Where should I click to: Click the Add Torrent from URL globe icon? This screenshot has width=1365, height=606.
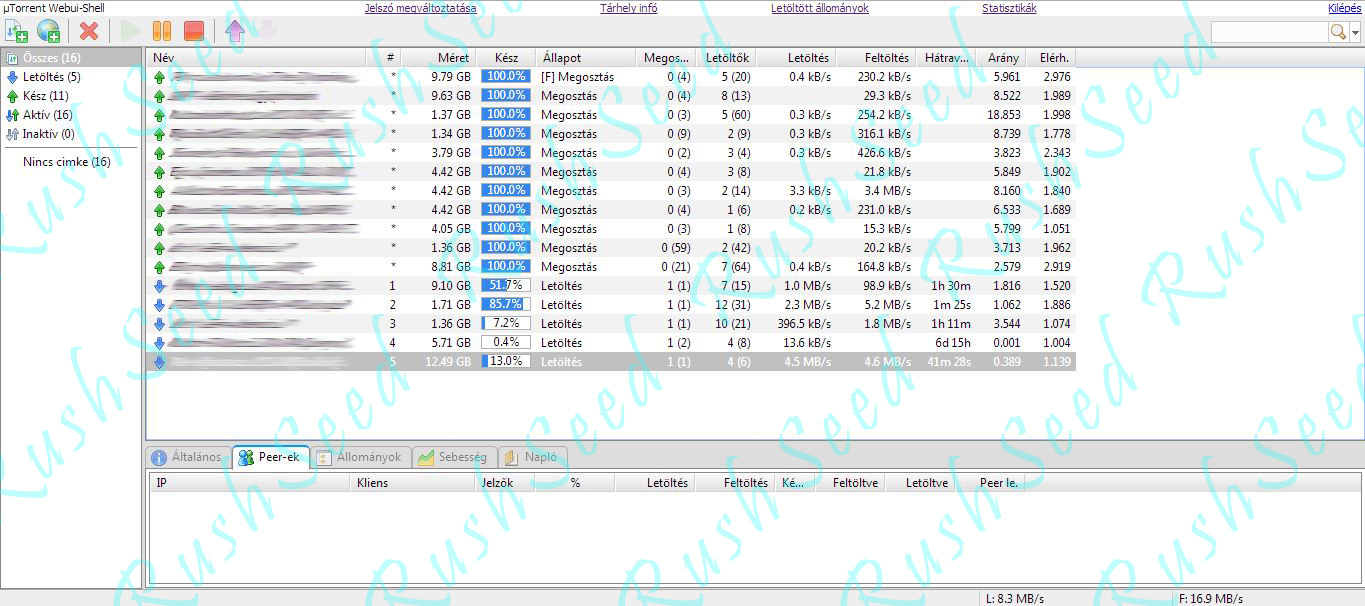point(48,31)
